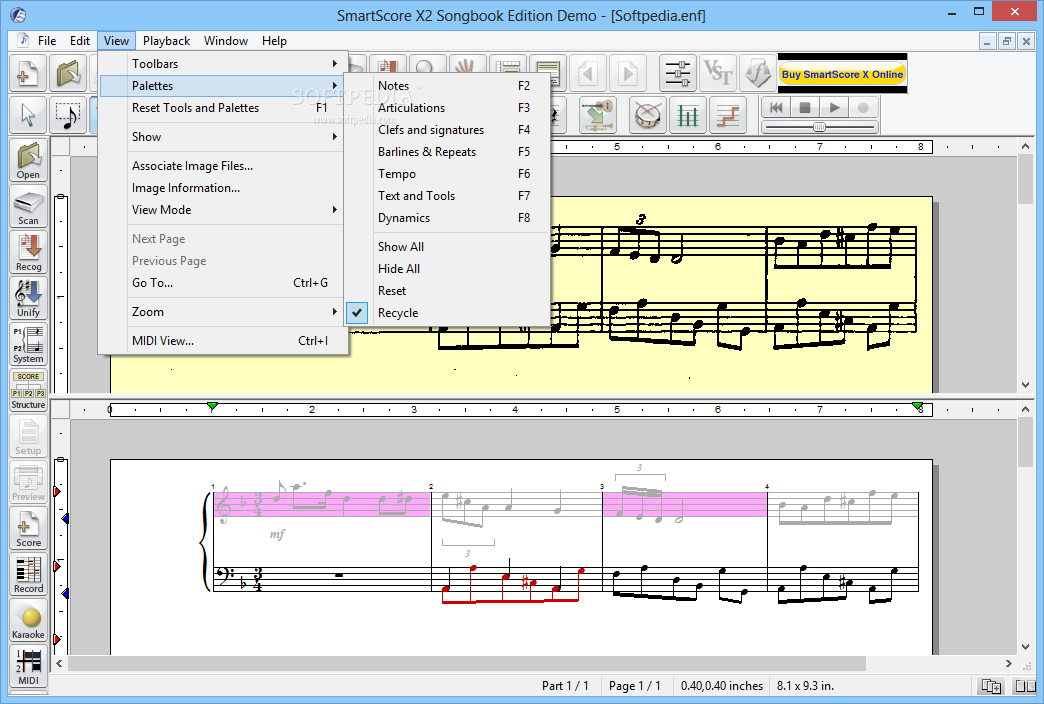Click the rewind to start playback button
This screenshot has width=1044, height=704.
(776, 107)
